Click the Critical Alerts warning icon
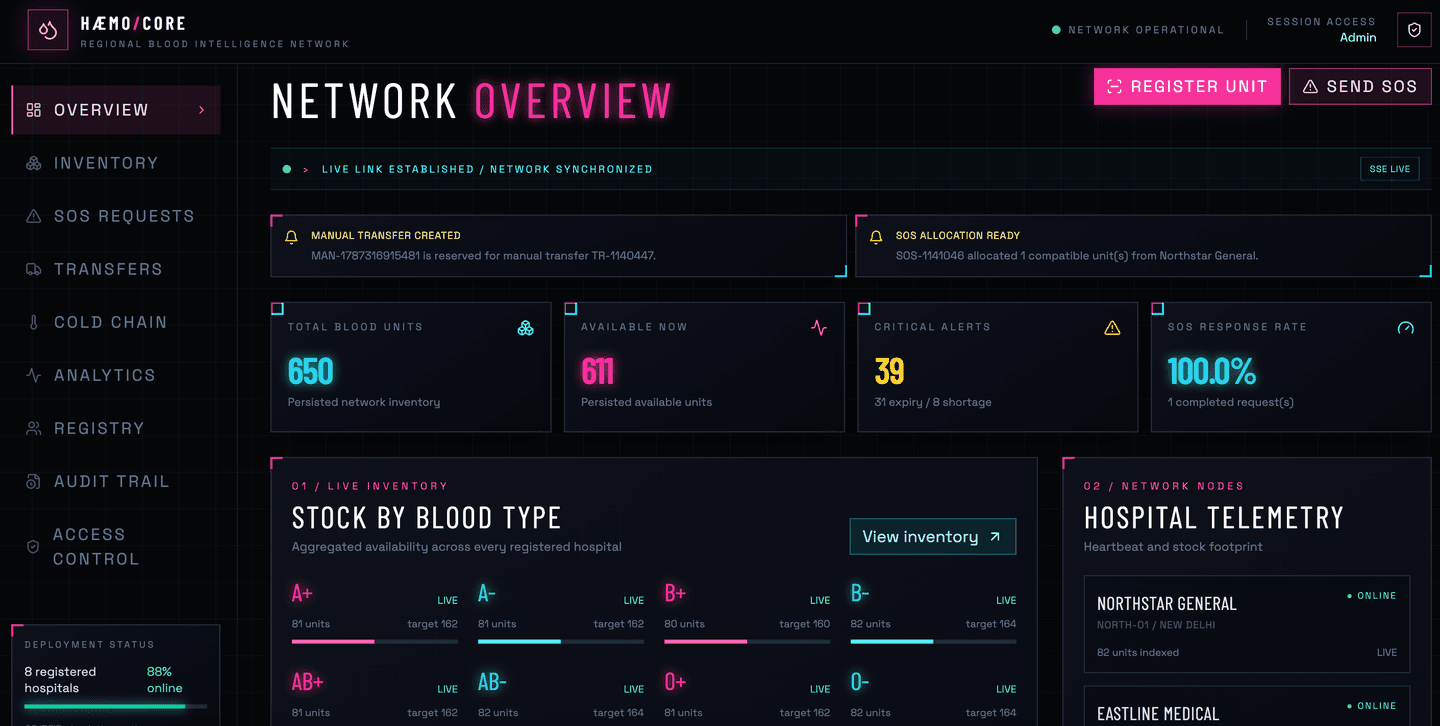1440x726 pixels. click(1112, 328)
